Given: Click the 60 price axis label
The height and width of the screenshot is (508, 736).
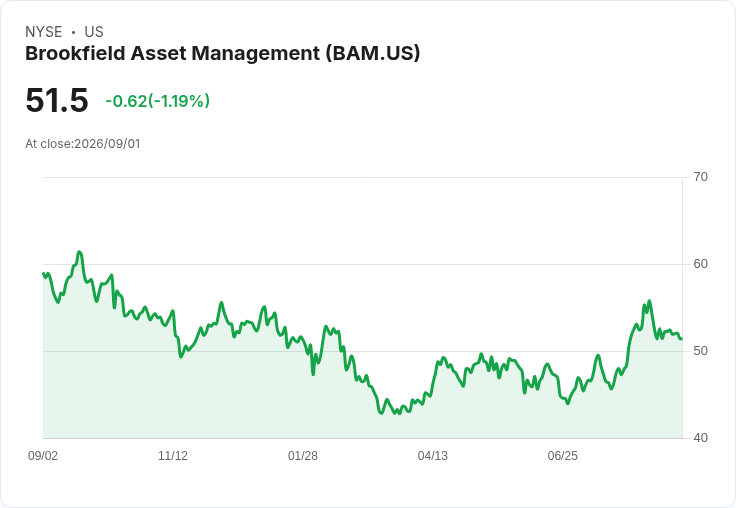Looking at the screenshot, I should [700, 264].
